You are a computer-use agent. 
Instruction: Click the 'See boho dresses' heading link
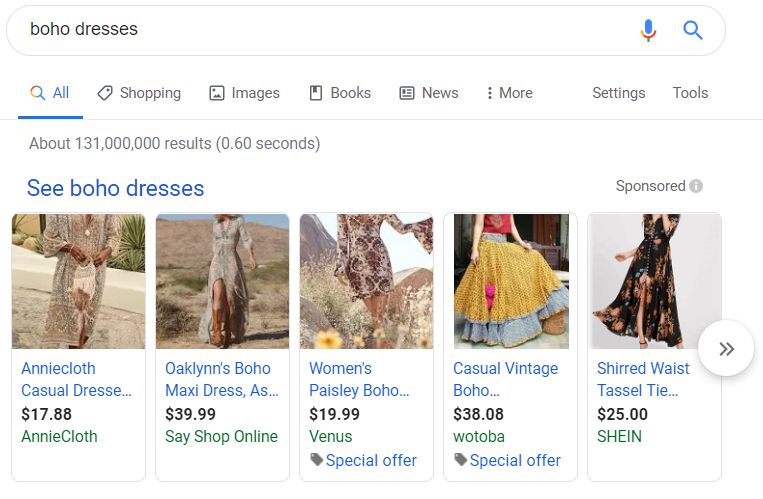(115, 188)
